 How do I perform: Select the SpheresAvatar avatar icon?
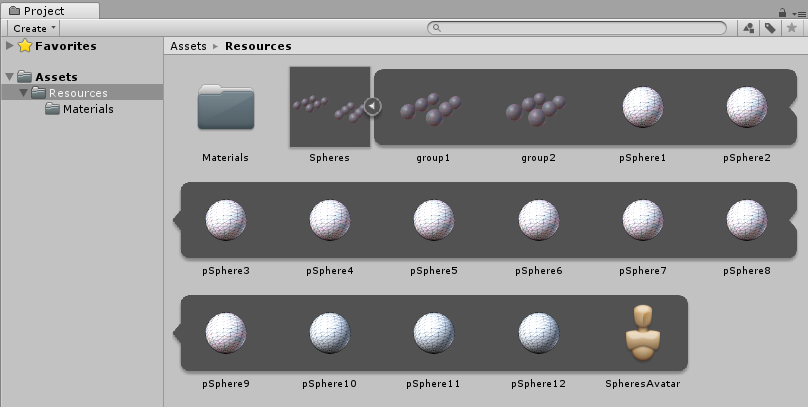point(641,333)
